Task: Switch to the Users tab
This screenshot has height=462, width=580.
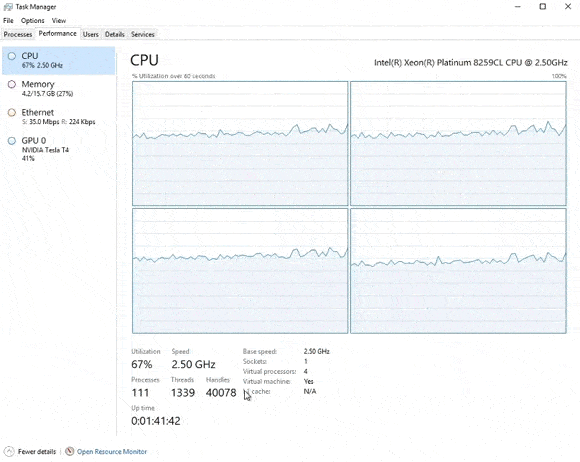Action: [x=91, y=34]
